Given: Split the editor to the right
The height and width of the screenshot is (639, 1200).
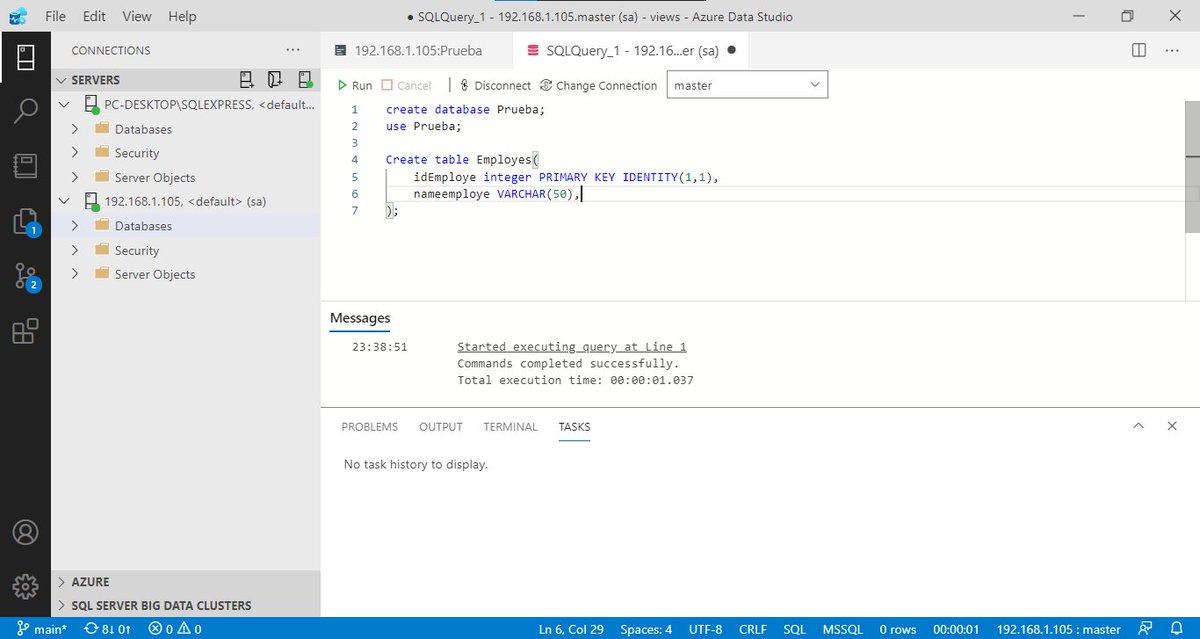Looking at the screenshot, I should tap(1139, 50).
